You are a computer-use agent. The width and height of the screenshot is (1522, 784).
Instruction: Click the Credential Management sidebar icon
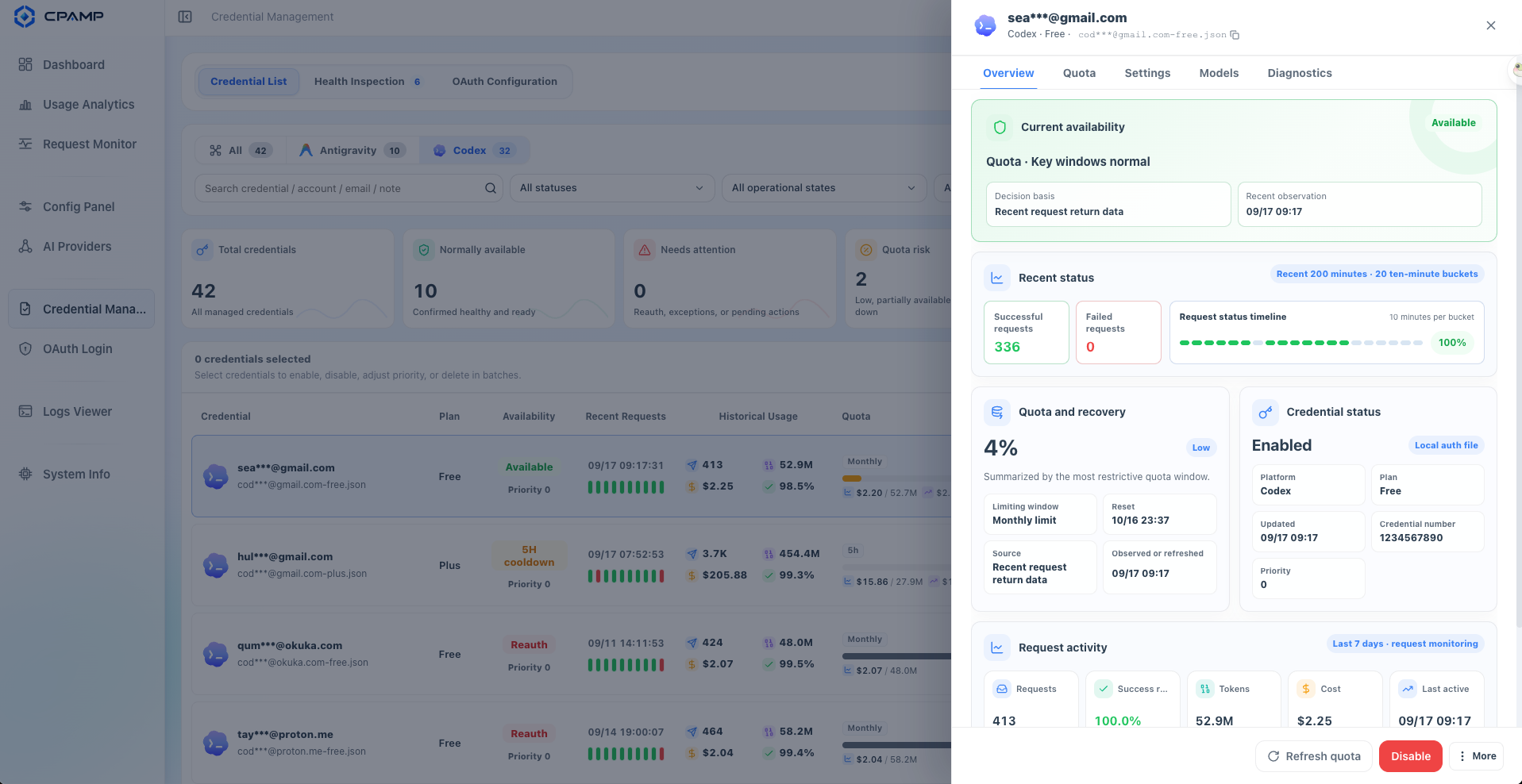coord(25,309)
